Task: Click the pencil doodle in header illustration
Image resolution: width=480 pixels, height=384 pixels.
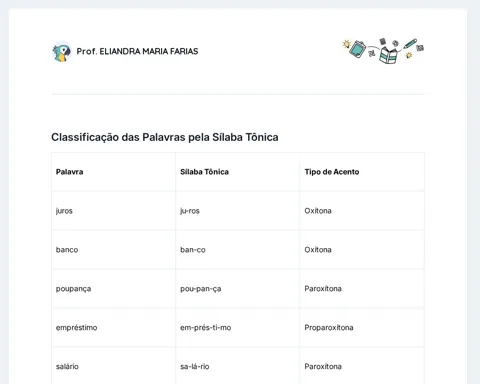Action: point(410,44)
